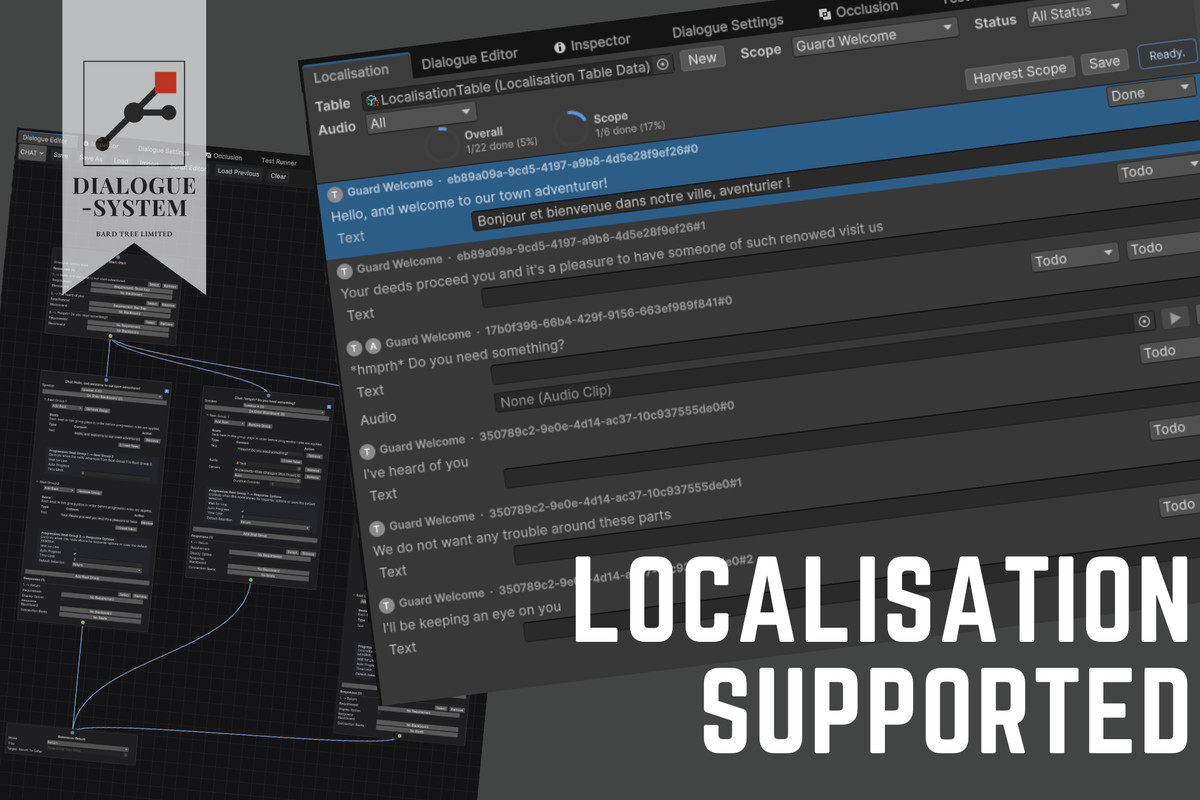The height and width of the screenshot is (800, 1200).
Task: Open object picker for LocalisationTable field
Action: click(662, 65)
